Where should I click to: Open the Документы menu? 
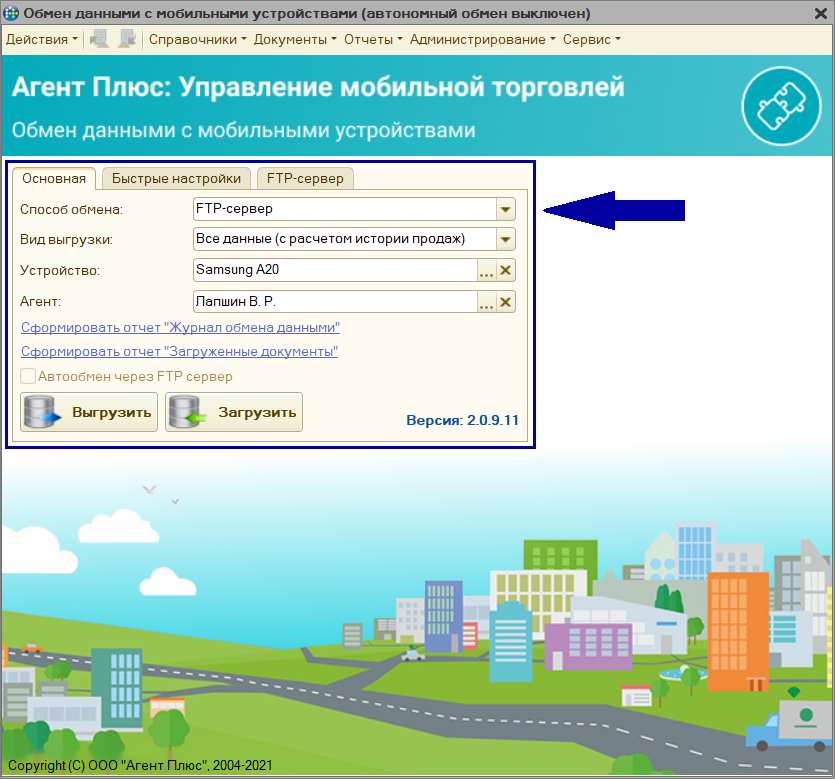pyautogui.click(x=295, y=39)
